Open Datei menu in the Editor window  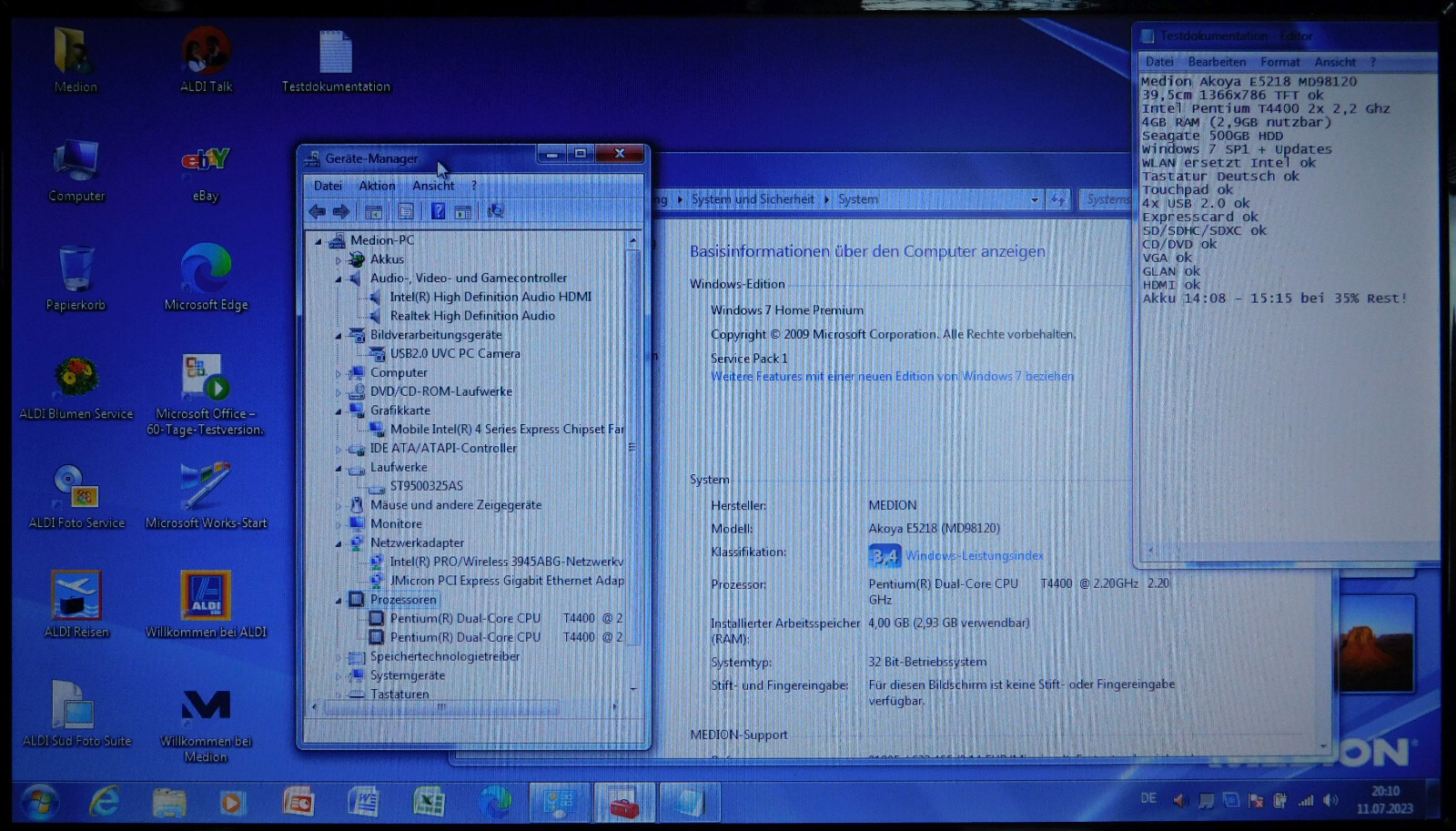[1159, 62]
